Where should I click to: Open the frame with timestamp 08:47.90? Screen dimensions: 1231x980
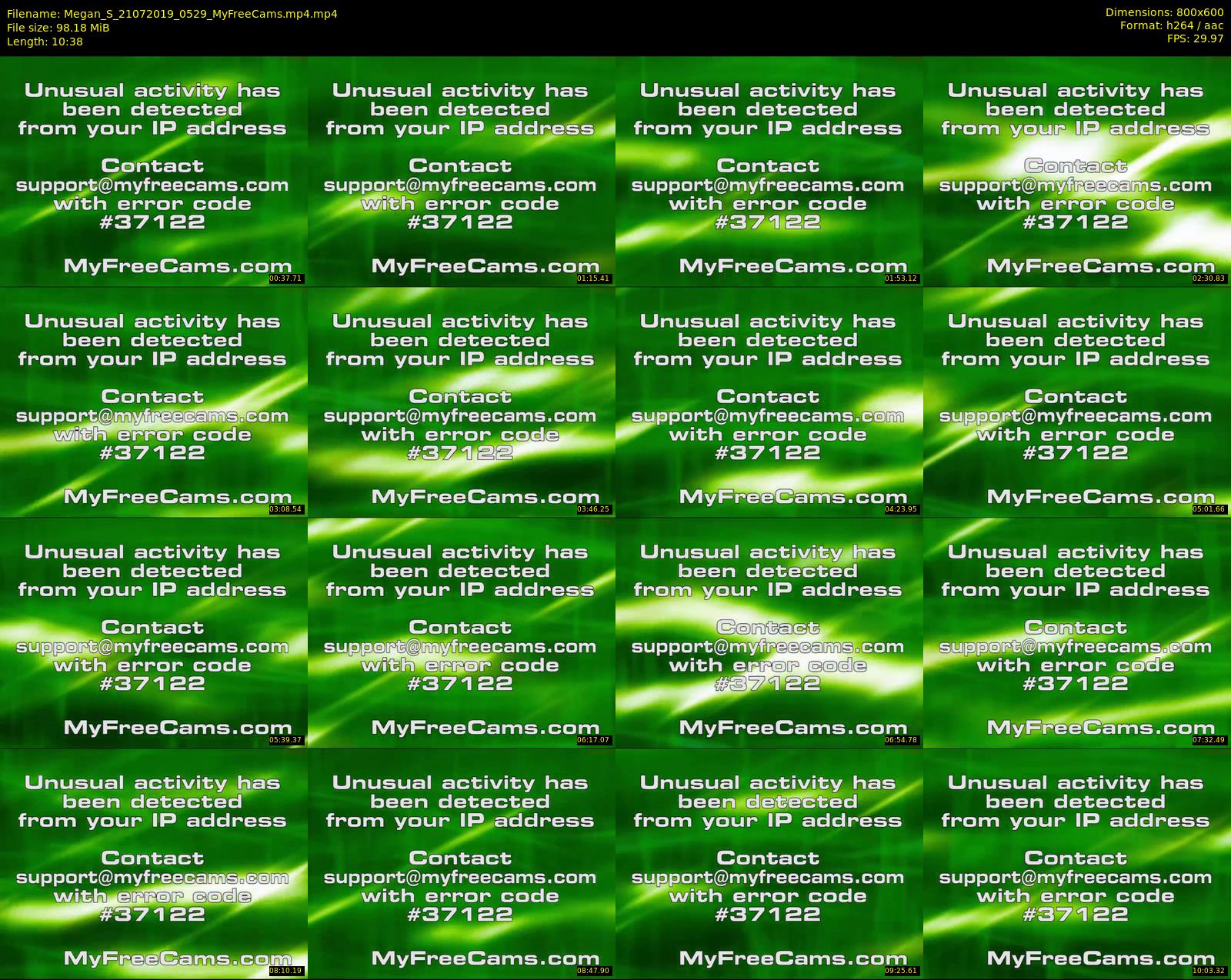(462, 864)
